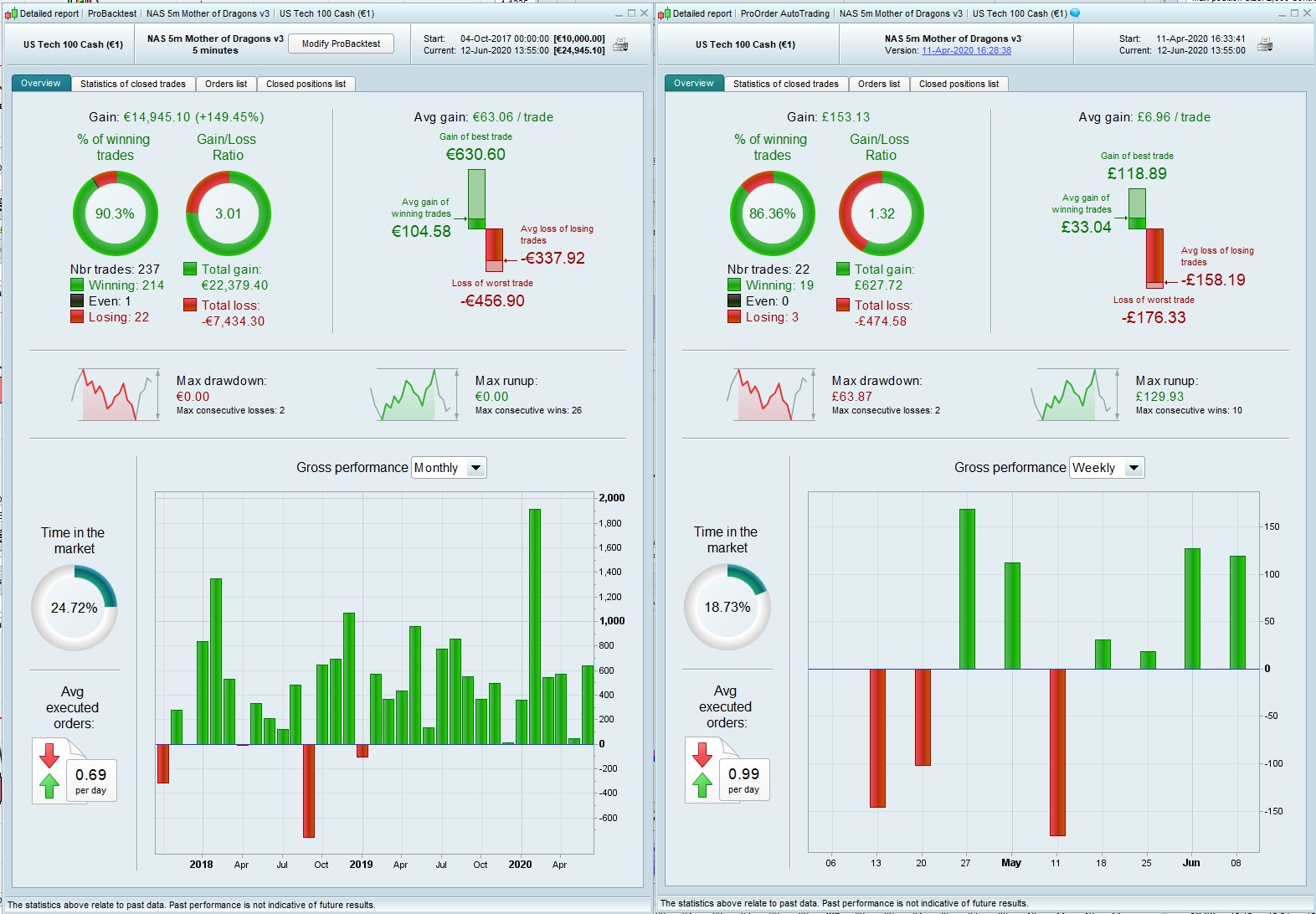Click the print icon in the left report
This screenshot has height=914, width=1316.
pos(620,44)
